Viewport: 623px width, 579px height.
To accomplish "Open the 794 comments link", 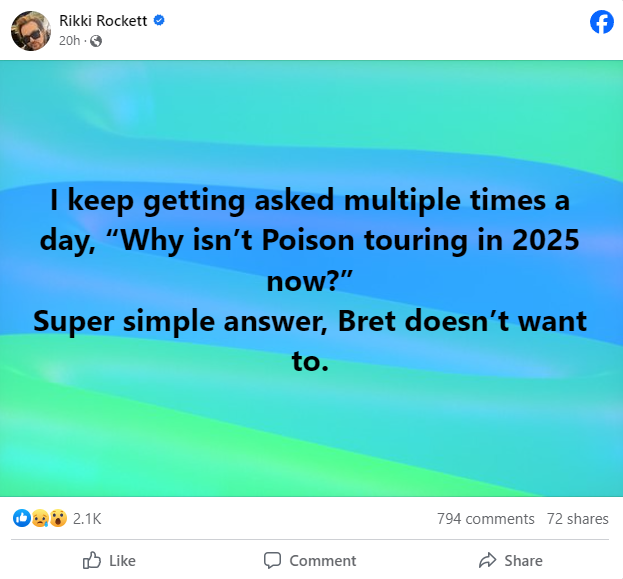I will (485, 518).
